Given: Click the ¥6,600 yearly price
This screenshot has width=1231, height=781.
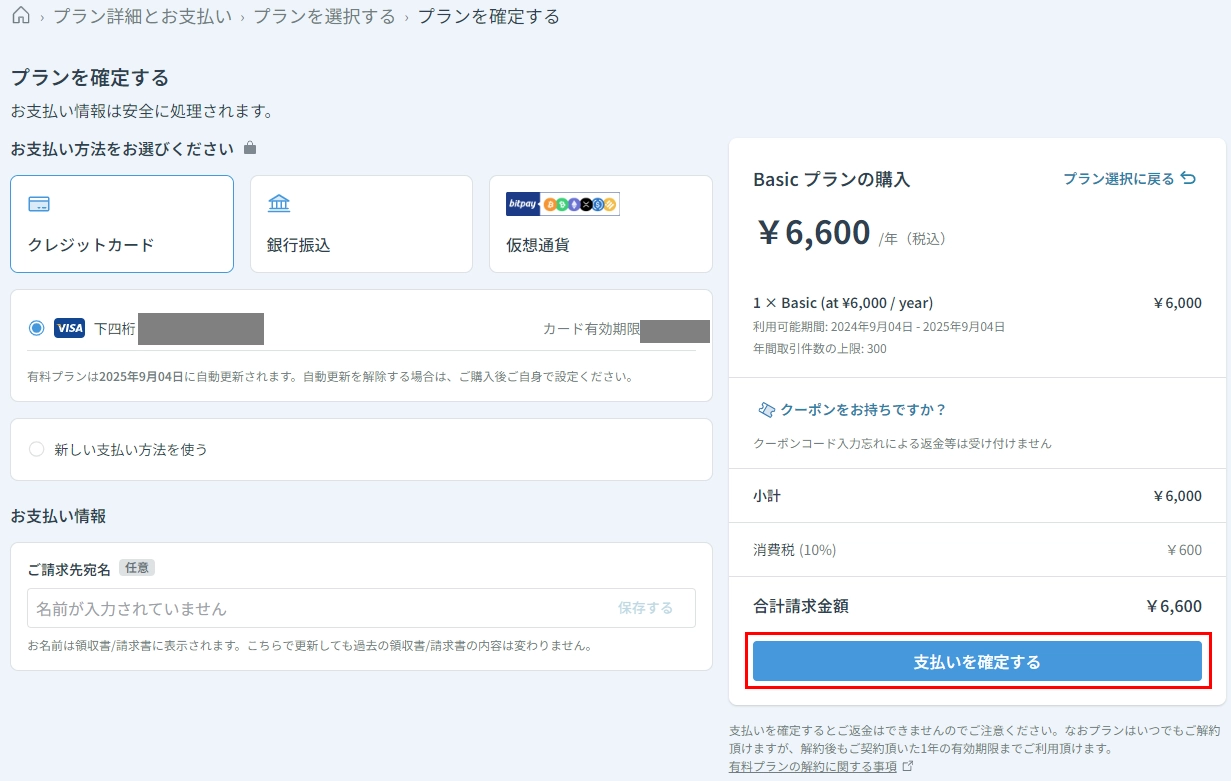Looking at the screenshot, I should [x=814, y=232].
